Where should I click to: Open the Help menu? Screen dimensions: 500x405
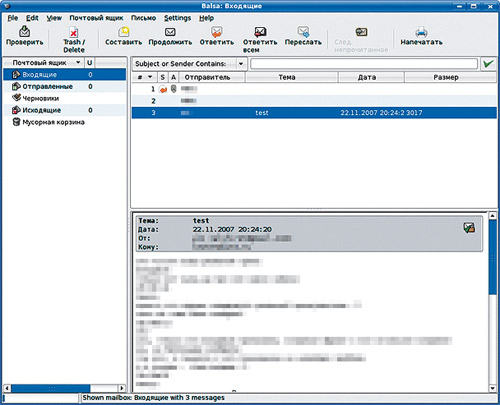coord(206,18)
